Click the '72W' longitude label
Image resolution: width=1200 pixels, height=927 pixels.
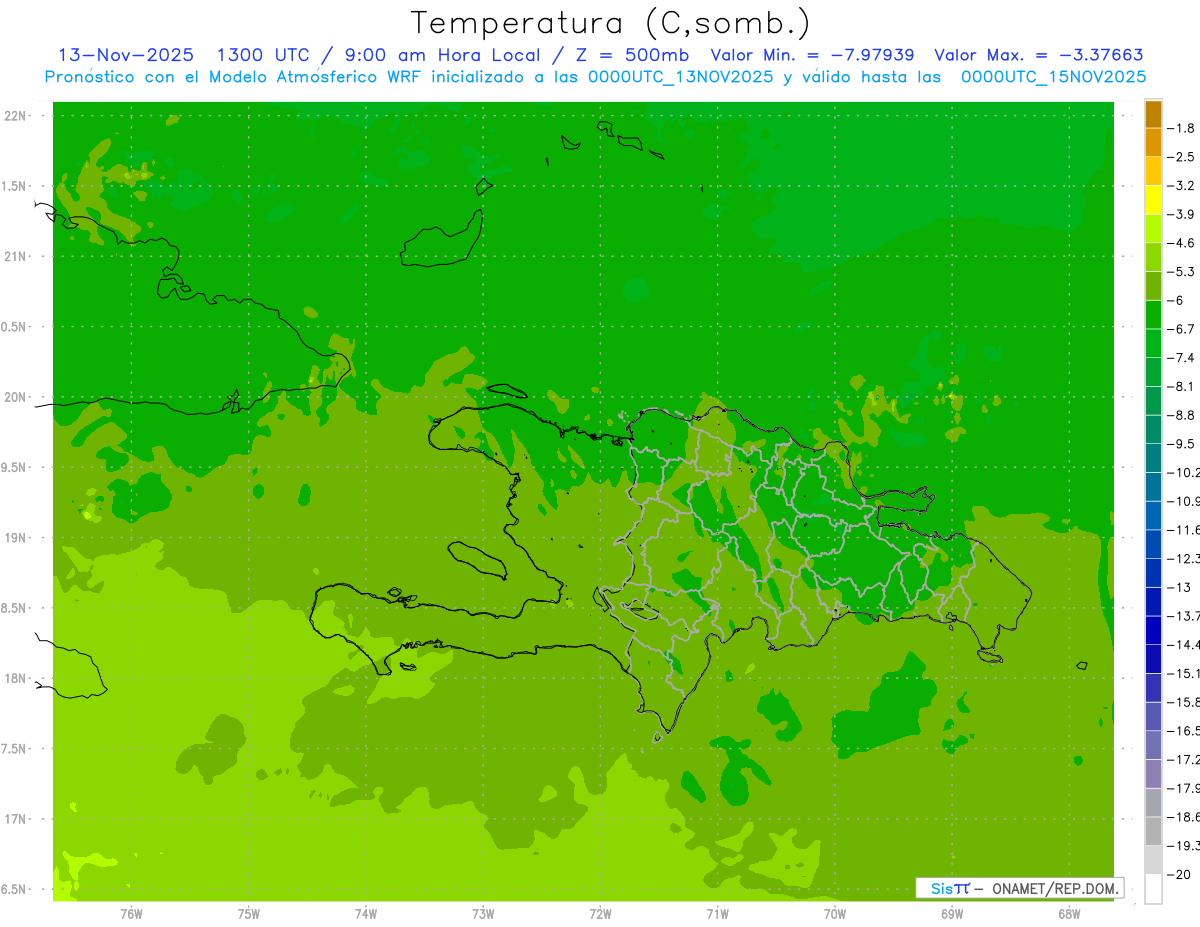tap(600, 913)
